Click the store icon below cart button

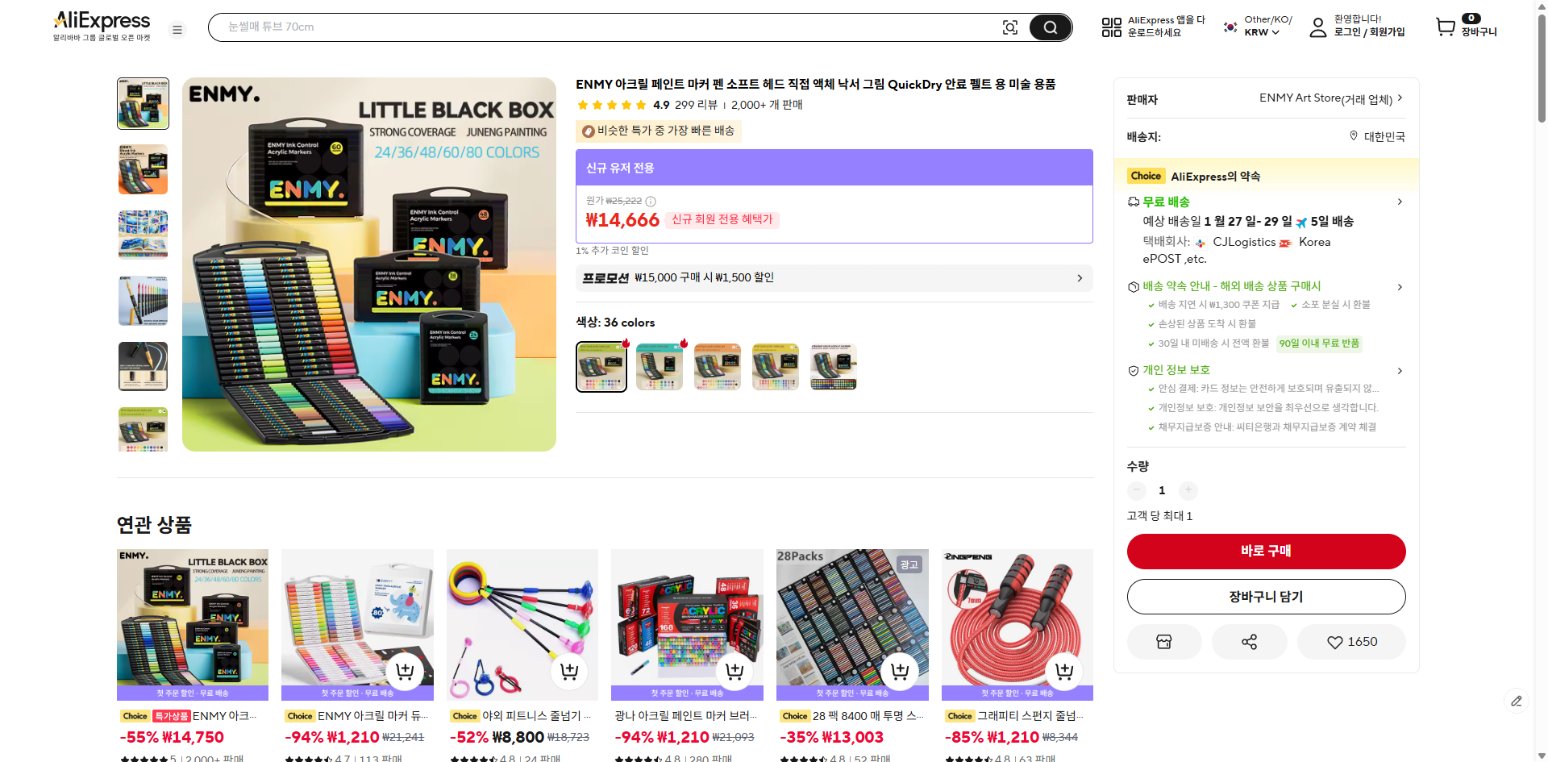coord(1163,642)
